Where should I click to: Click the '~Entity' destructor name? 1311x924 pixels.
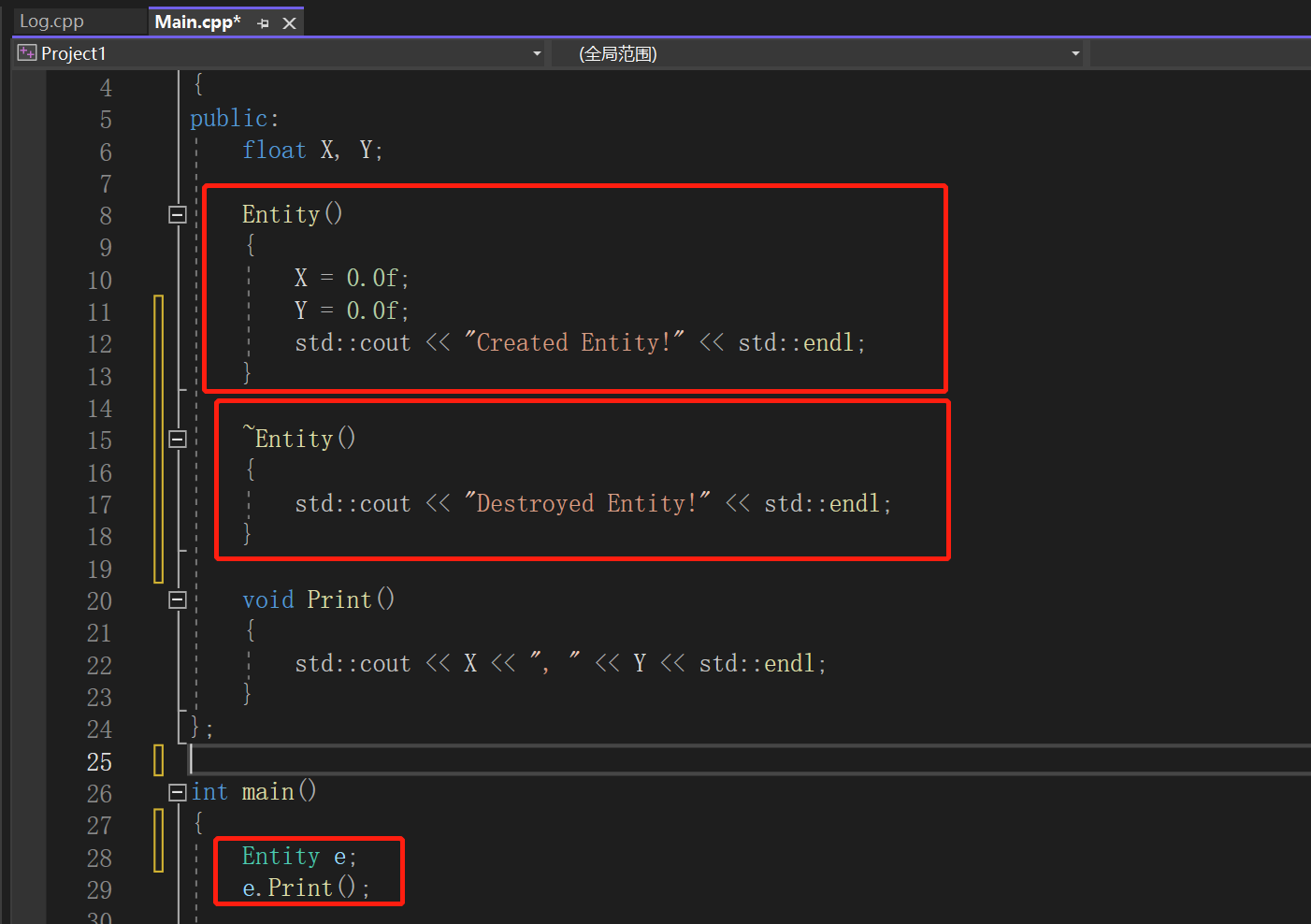click(288, 439)
